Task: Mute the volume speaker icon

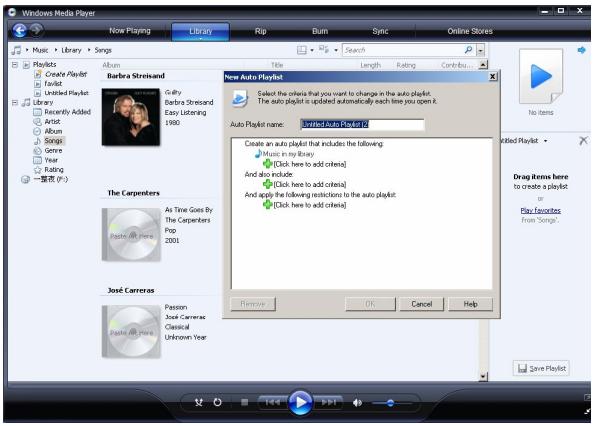Action: point(357,403)
